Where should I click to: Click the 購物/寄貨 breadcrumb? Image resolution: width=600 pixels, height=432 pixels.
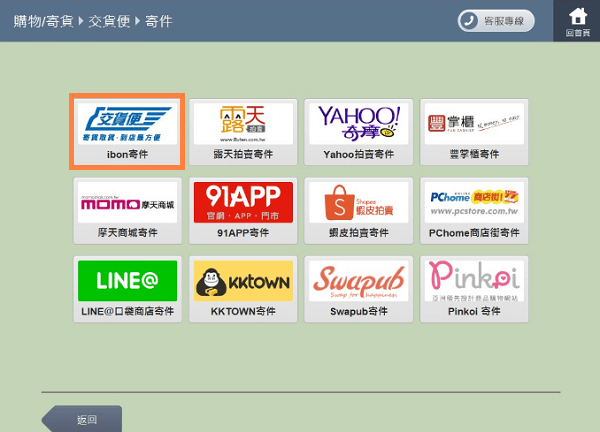pos(43,21)
